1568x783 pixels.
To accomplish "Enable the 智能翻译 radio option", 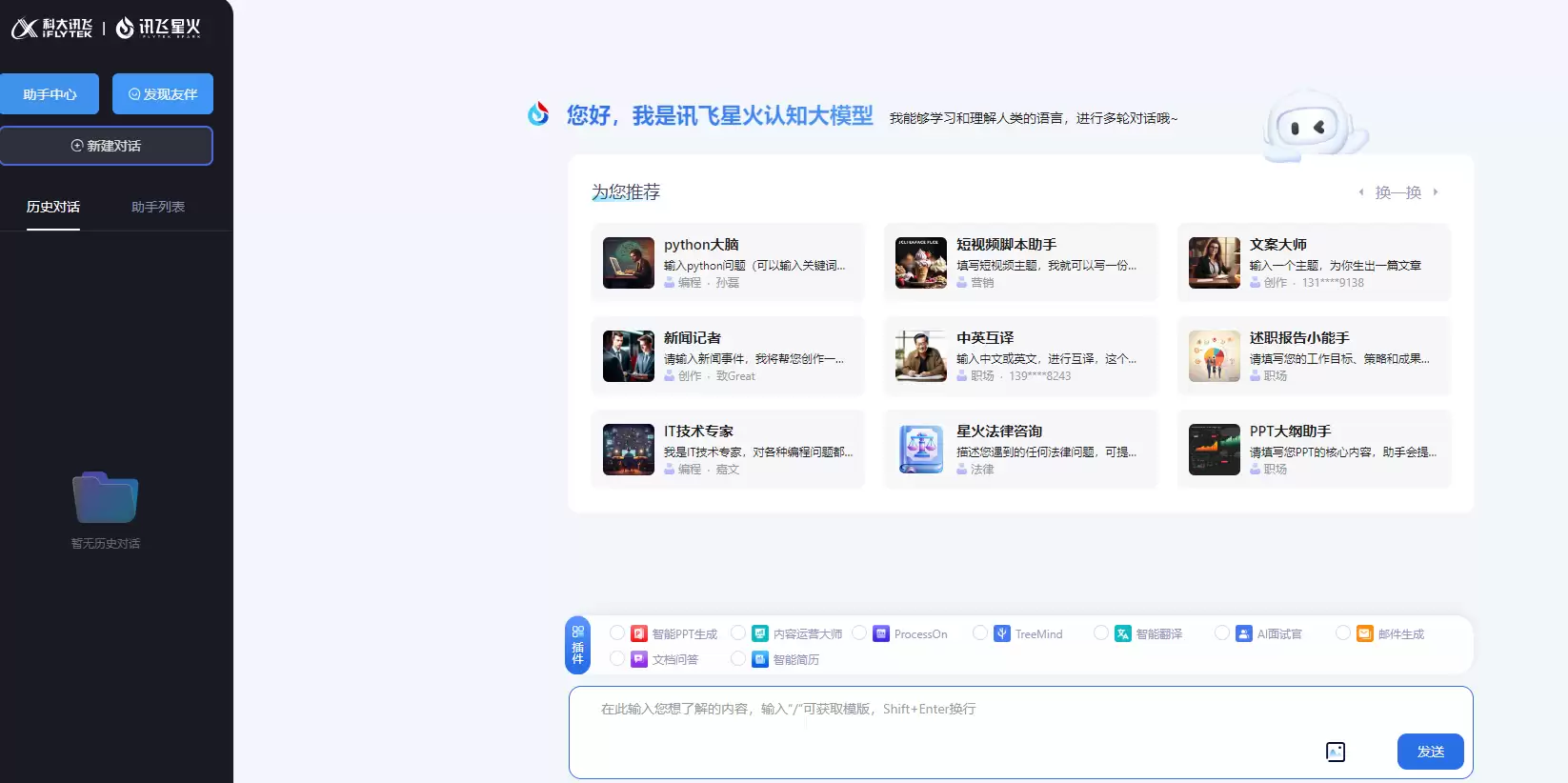I will [x=1101, y=632].
